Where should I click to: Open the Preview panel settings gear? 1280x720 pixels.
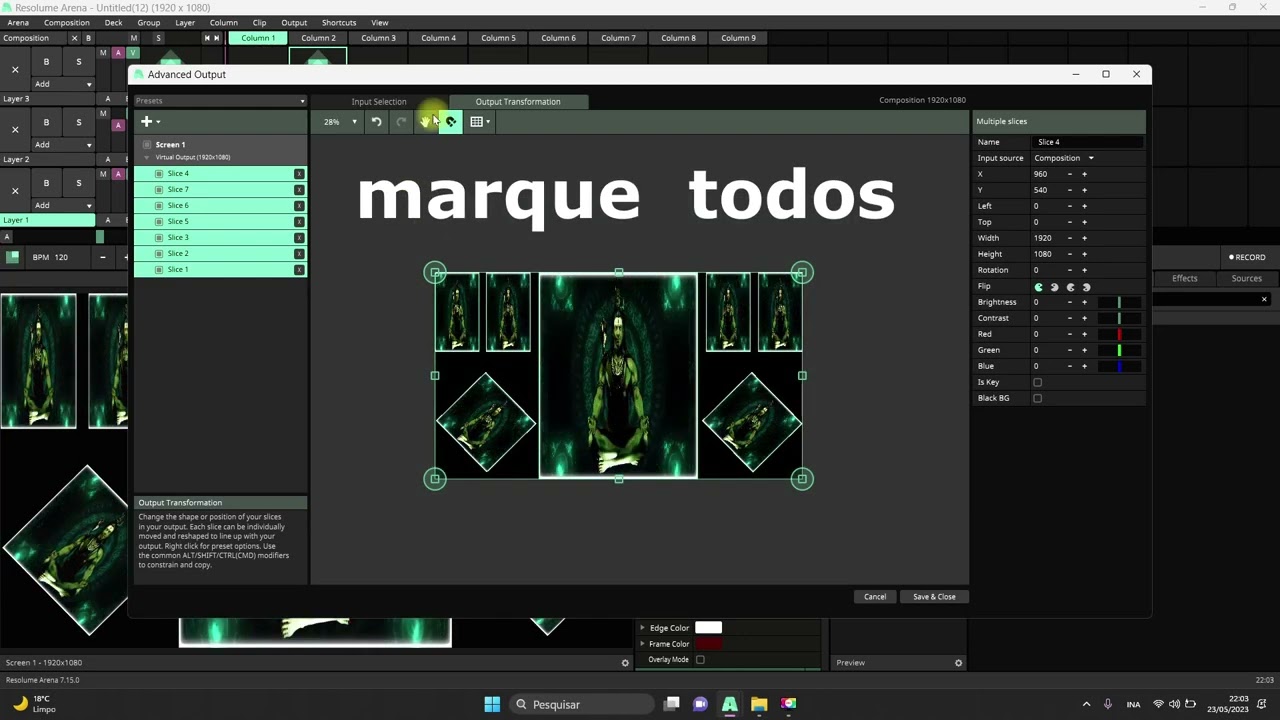click(x=958, y=663)
